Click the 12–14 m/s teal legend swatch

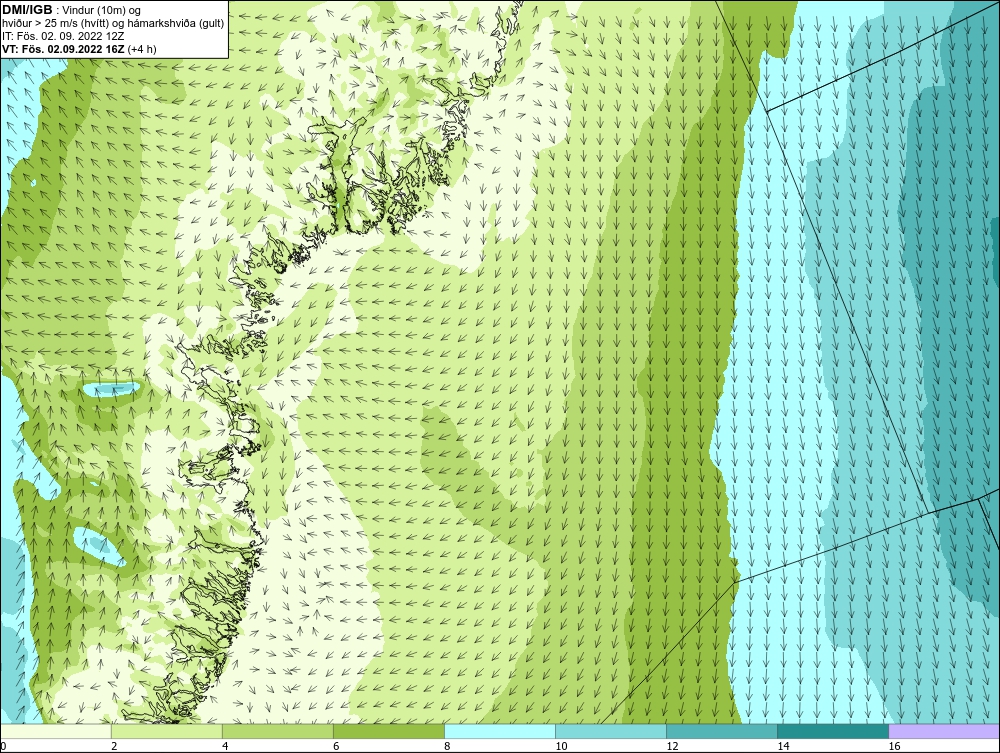pyautogui.click(x=722, y=731)
